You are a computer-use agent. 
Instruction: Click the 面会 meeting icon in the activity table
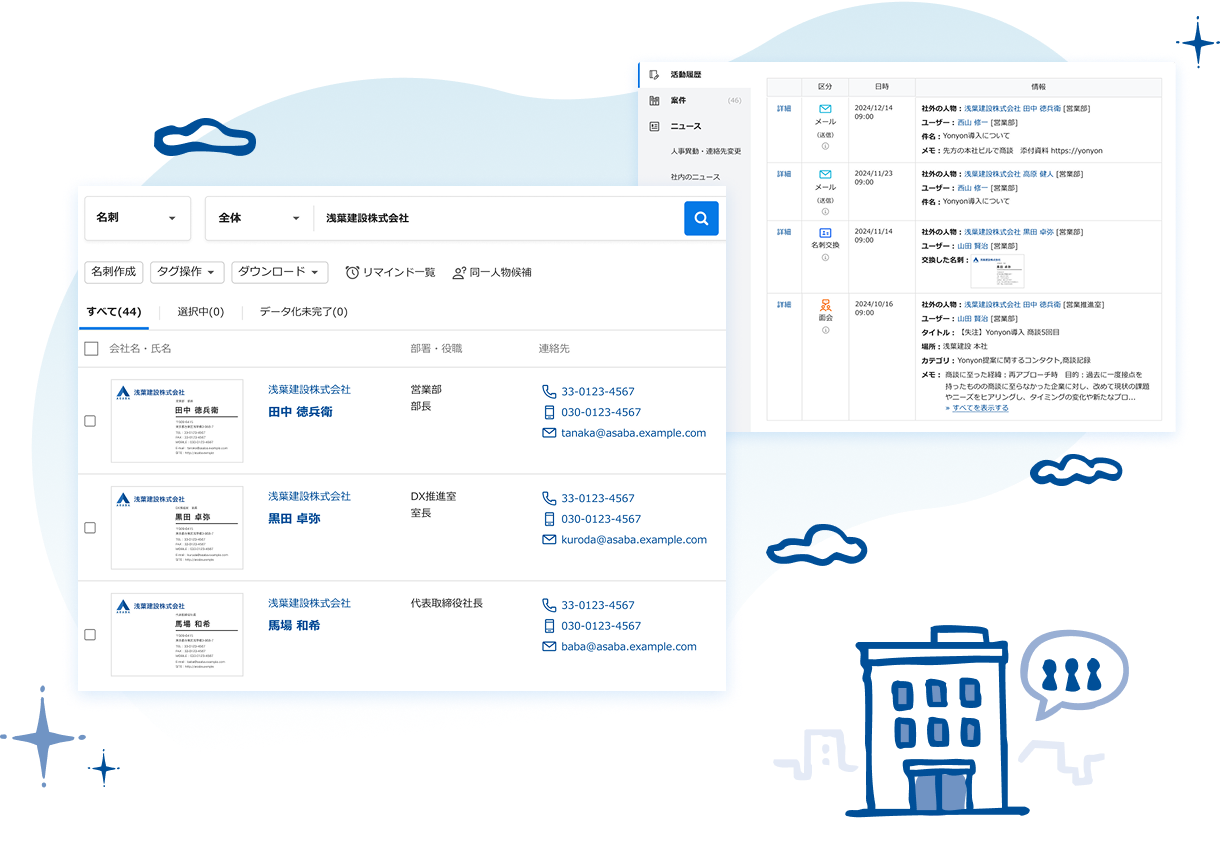click(x=825, y=304)
